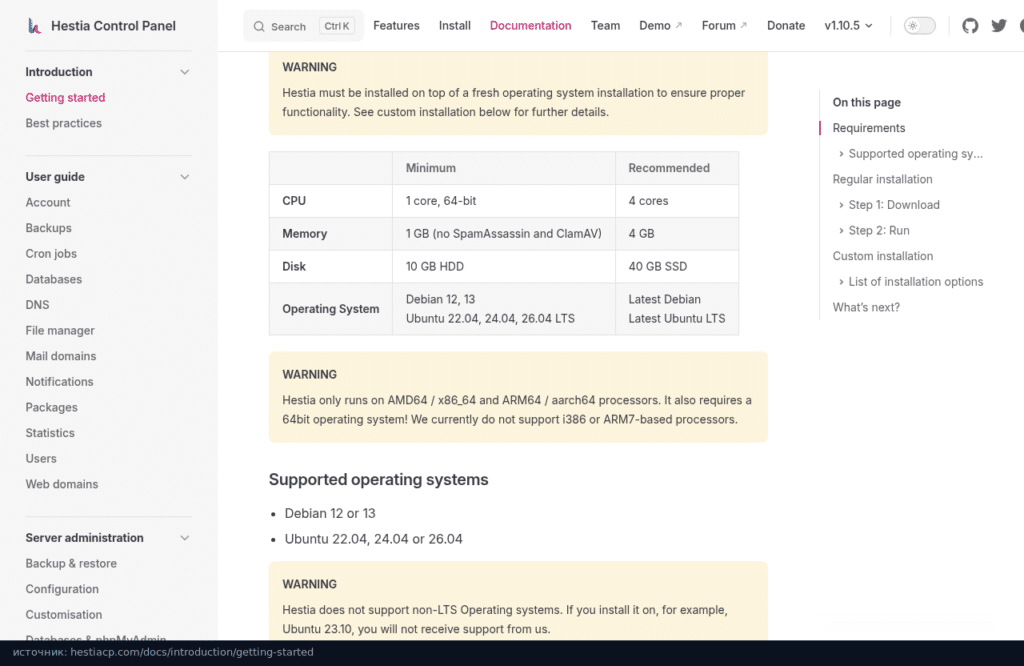Open the DNS guide page

pos(37,305)
